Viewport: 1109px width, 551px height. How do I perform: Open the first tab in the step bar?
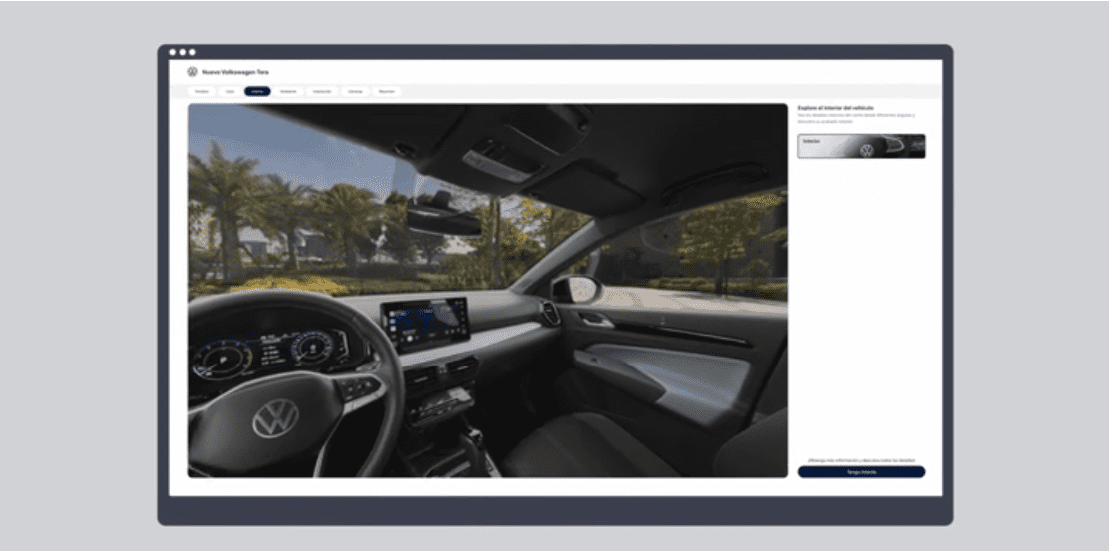pyautogui.click(x=202, y=91)
